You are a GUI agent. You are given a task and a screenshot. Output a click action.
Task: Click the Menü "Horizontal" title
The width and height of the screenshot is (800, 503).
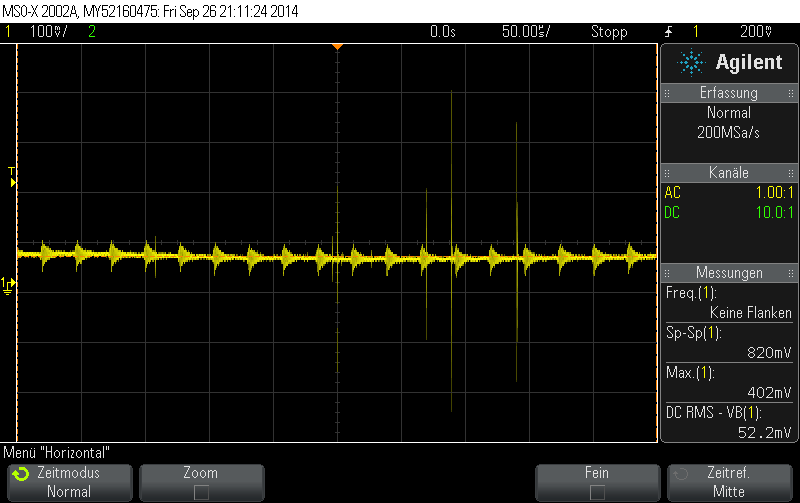(56, 453)
